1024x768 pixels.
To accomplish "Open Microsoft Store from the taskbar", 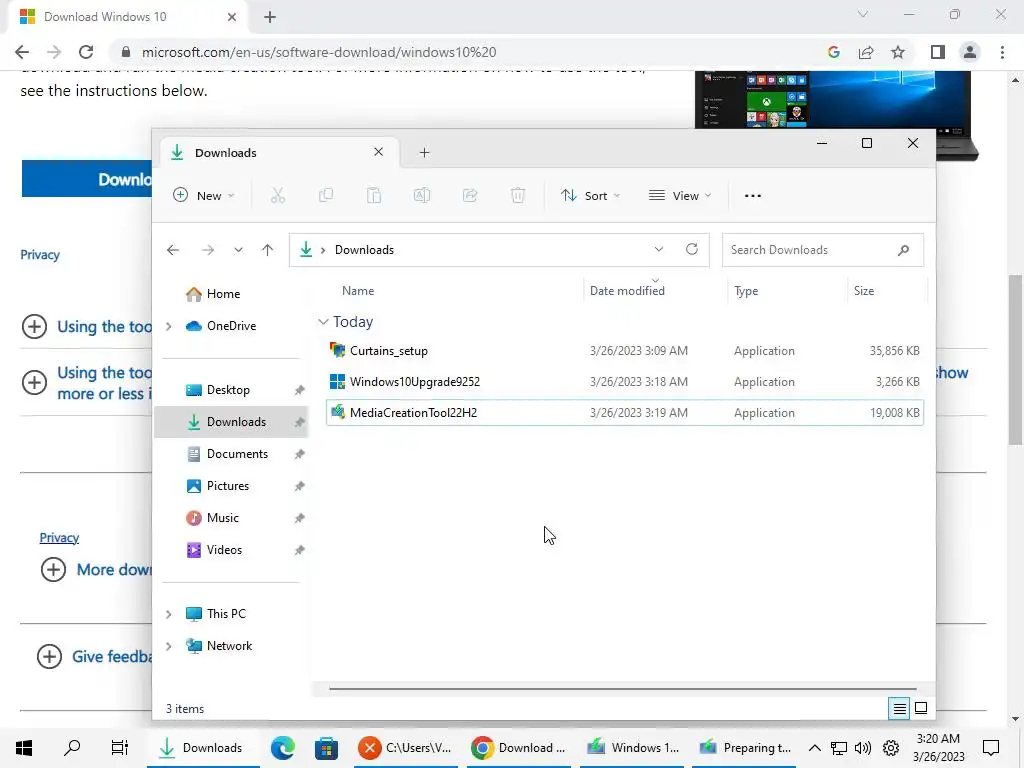I will click(326, 748).
